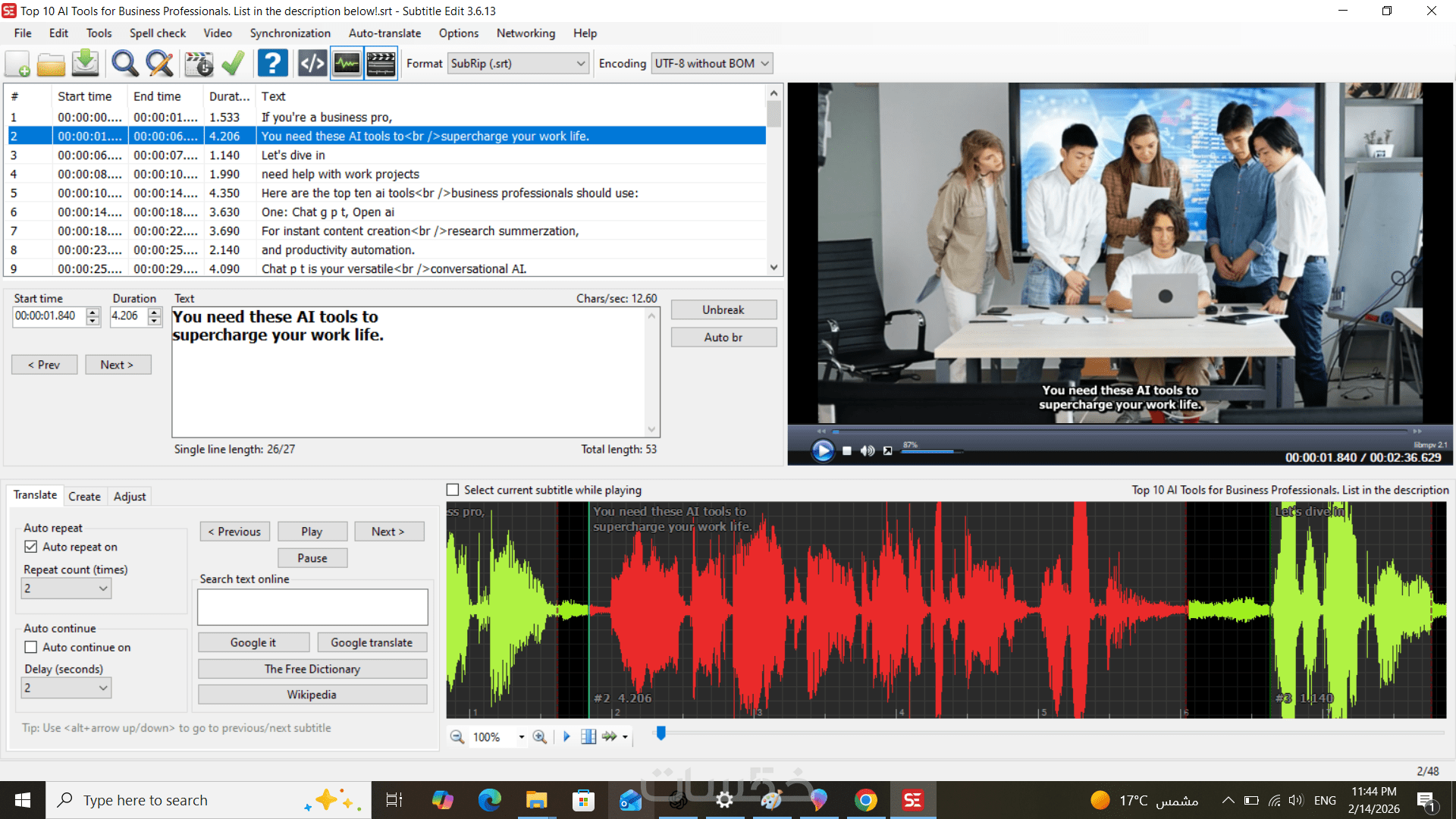Screen dimensions: 1456x819
Task: Click the spell check green checkmark
Action: coord(233,64)
